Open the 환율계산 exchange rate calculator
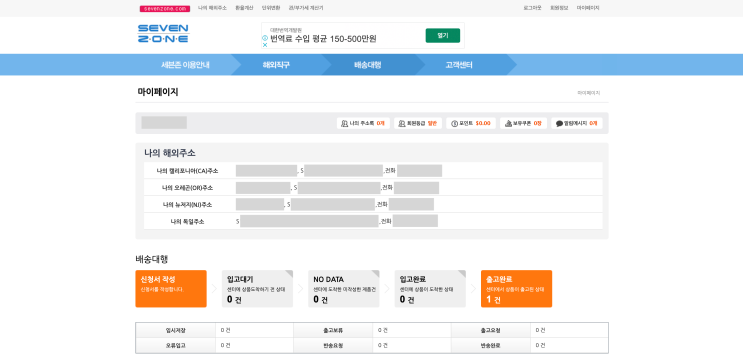The width and height of the screenshot is (743, 361). pos(244,8)
